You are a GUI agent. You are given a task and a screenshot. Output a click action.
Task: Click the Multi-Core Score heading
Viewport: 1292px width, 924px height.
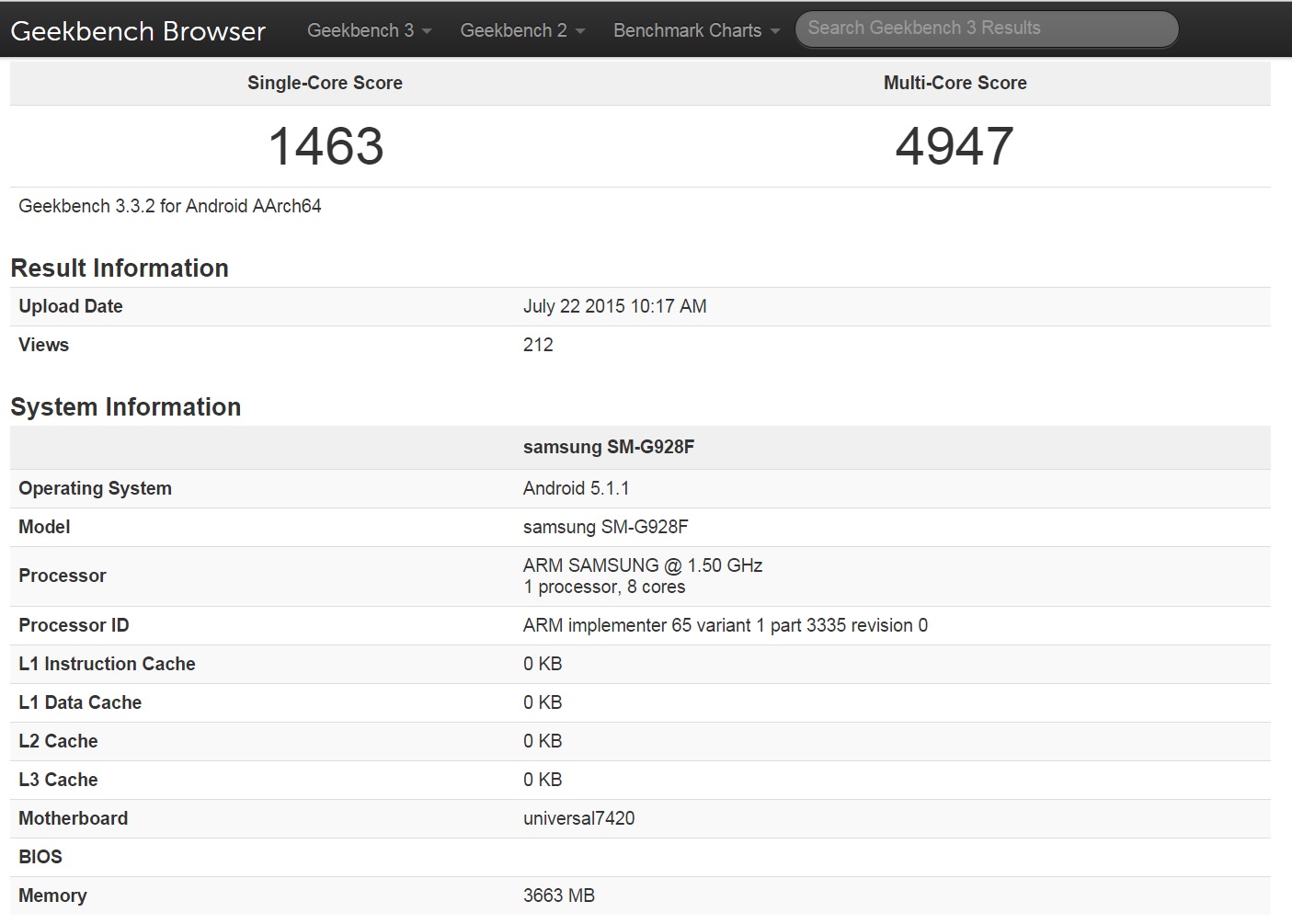(x=955, y=83)
